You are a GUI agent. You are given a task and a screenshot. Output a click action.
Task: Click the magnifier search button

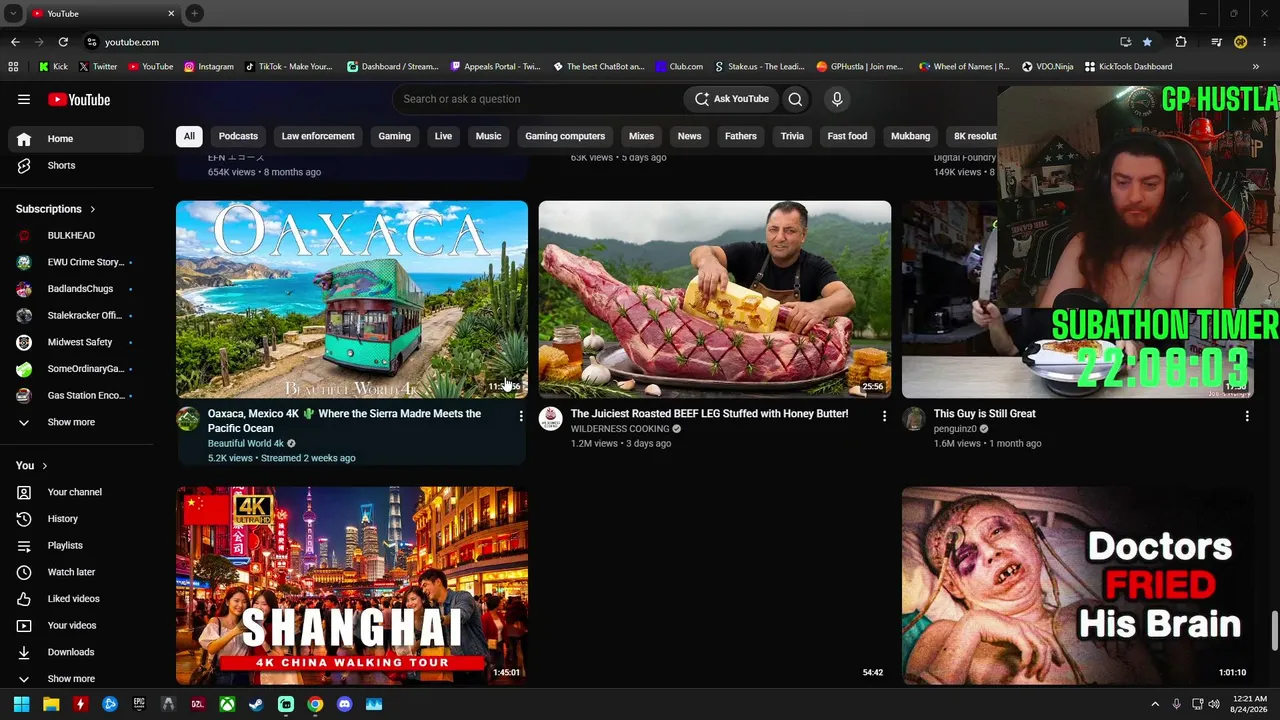[795, 99]
